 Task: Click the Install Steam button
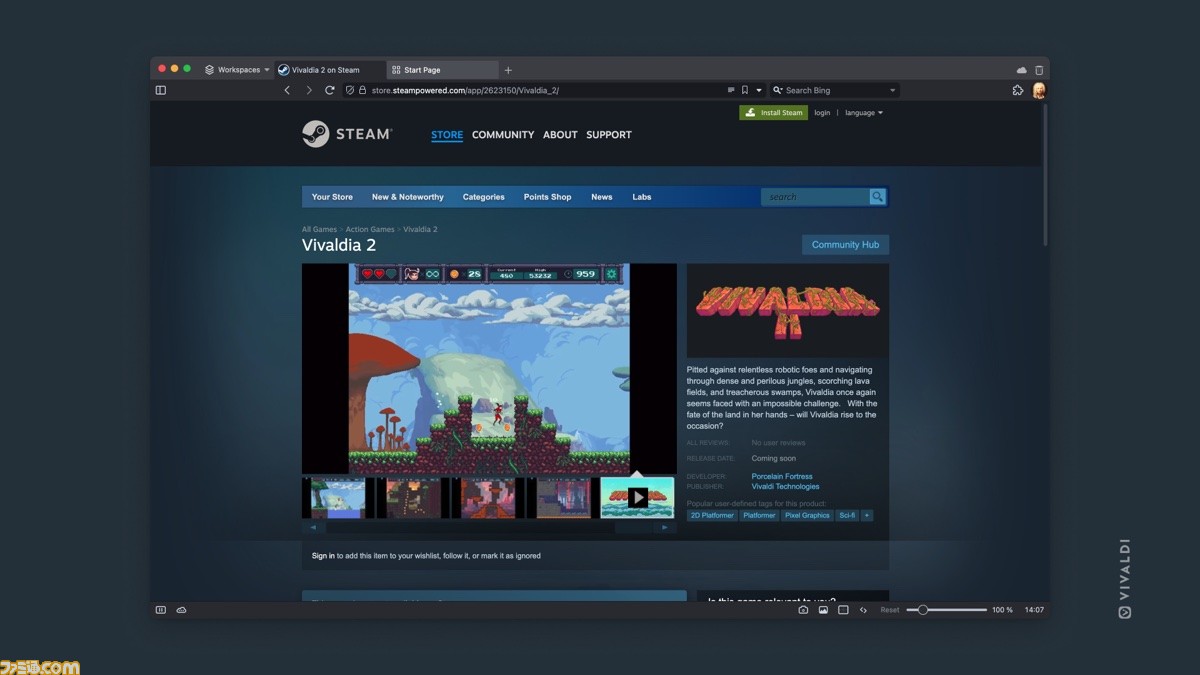pyautogui.click(x=774, y=113)
